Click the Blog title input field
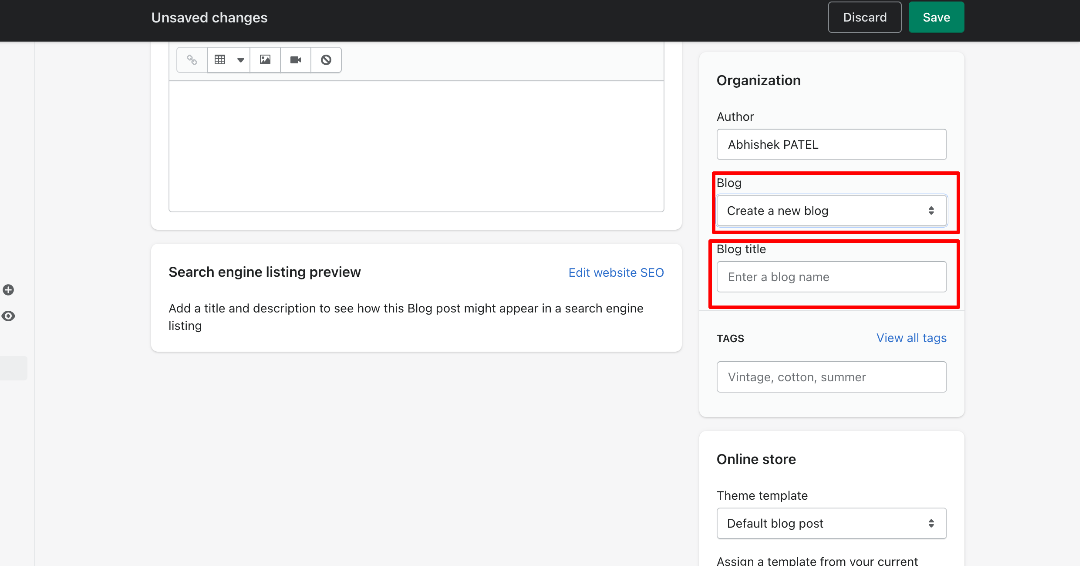 click(x=831, y=277)
